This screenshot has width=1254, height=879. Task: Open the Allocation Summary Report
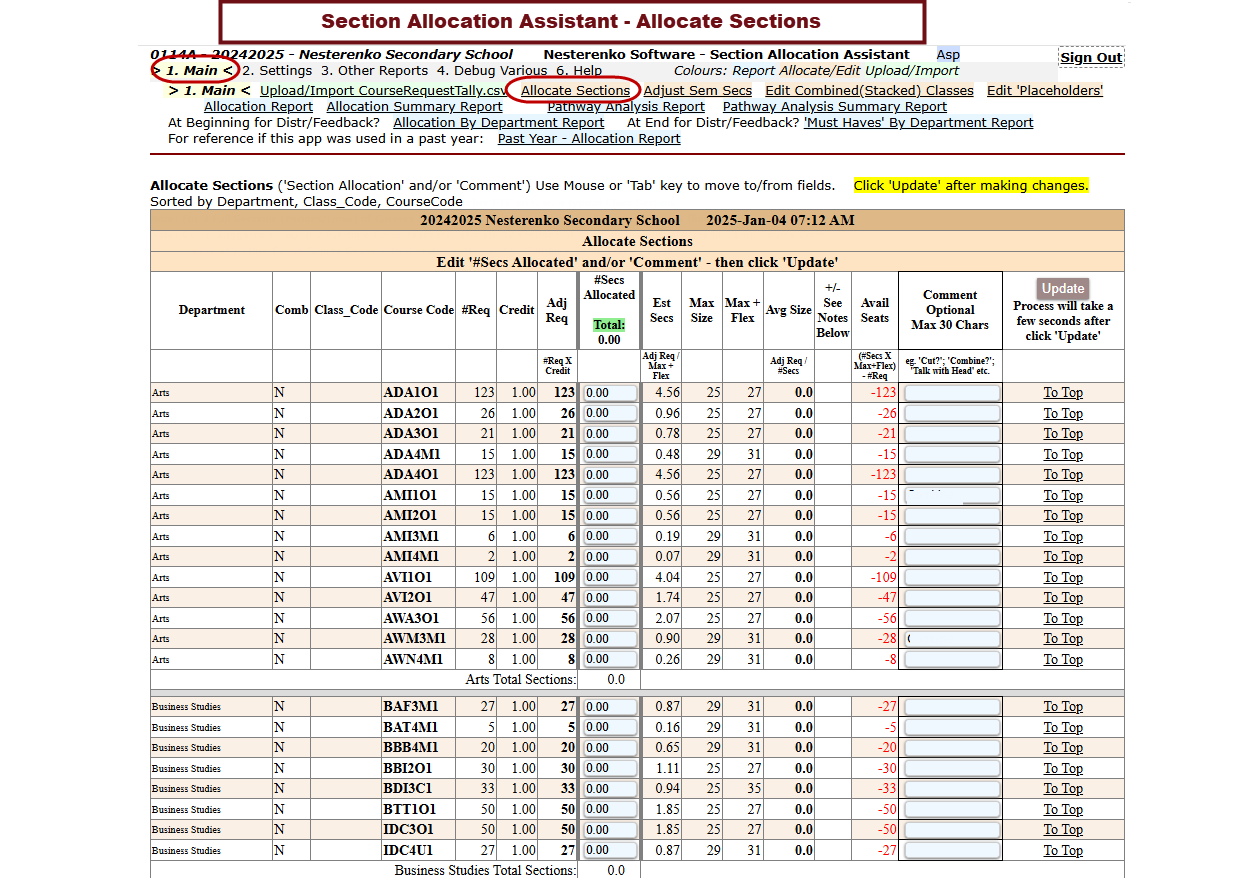pos(414,106)
